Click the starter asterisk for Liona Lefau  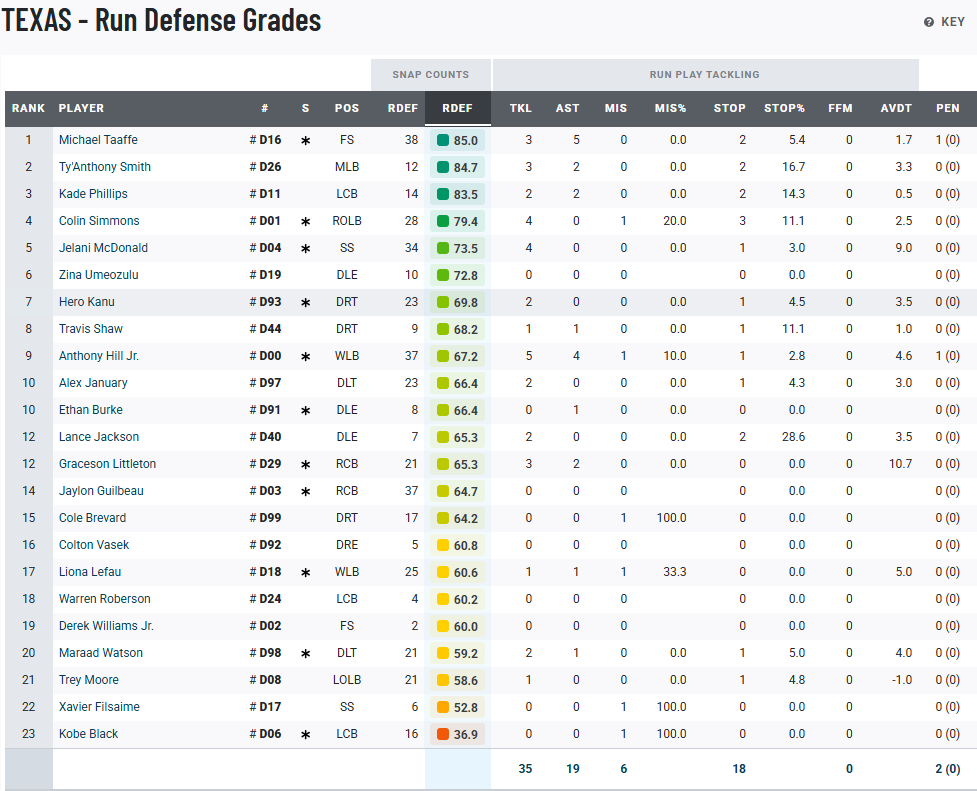(305, 573)
